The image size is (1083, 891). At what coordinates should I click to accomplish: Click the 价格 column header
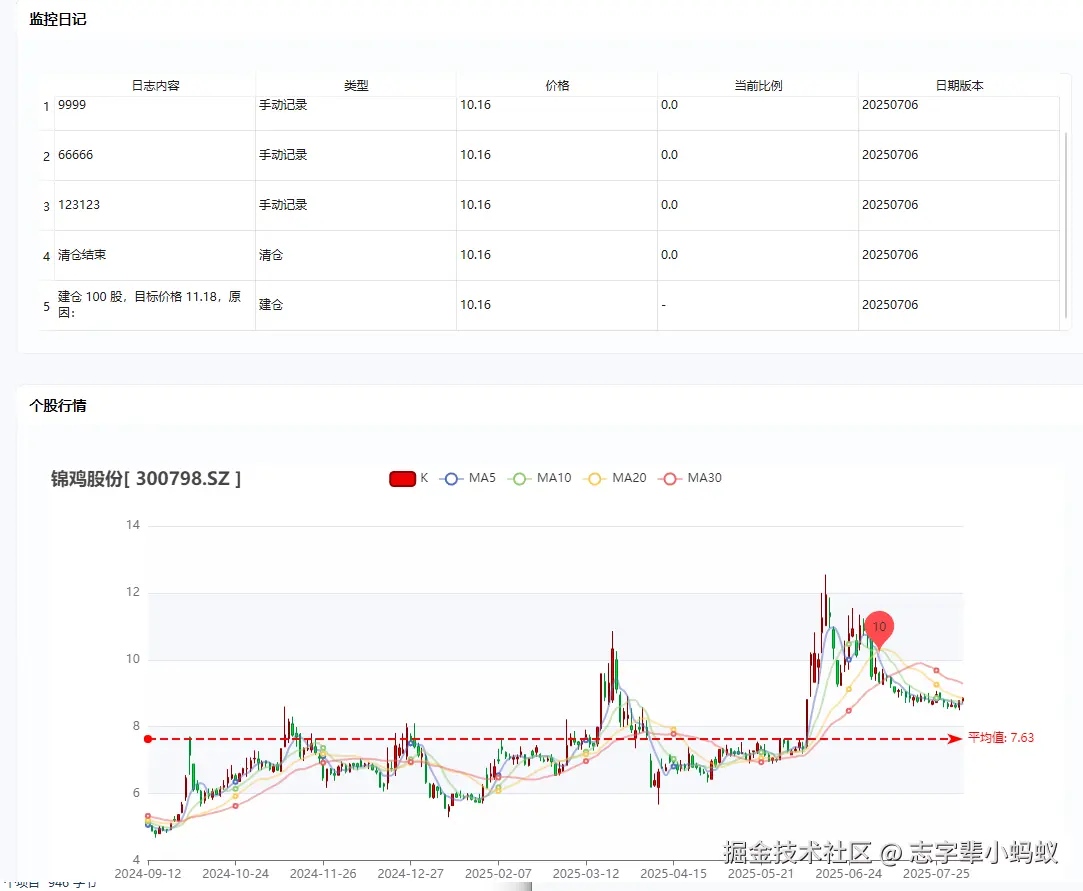pos(557,86)
